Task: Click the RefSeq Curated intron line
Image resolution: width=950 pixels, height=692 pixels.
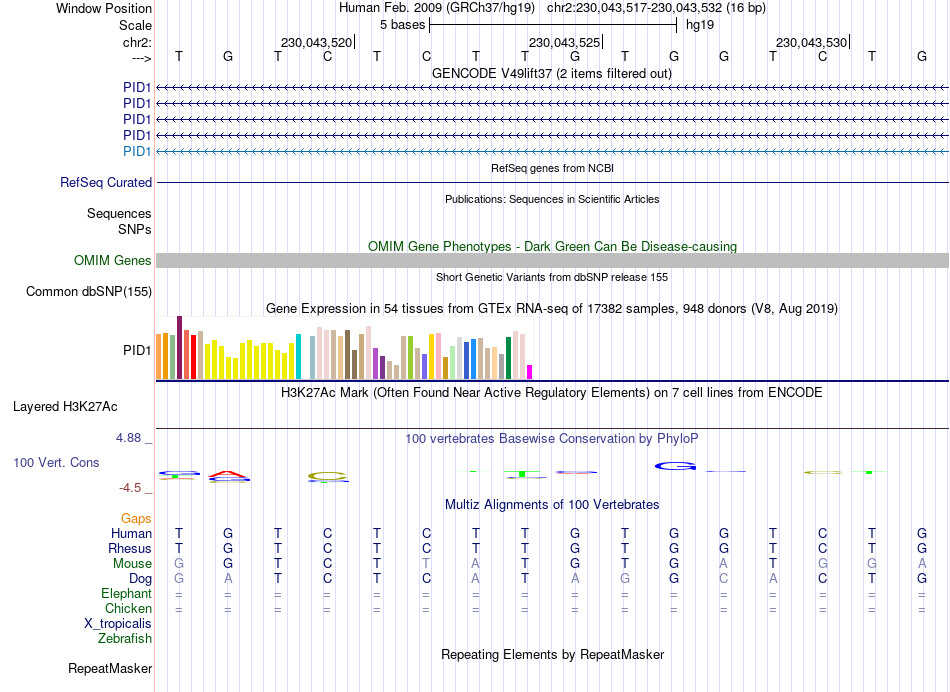Action: [x=552, y=182]
